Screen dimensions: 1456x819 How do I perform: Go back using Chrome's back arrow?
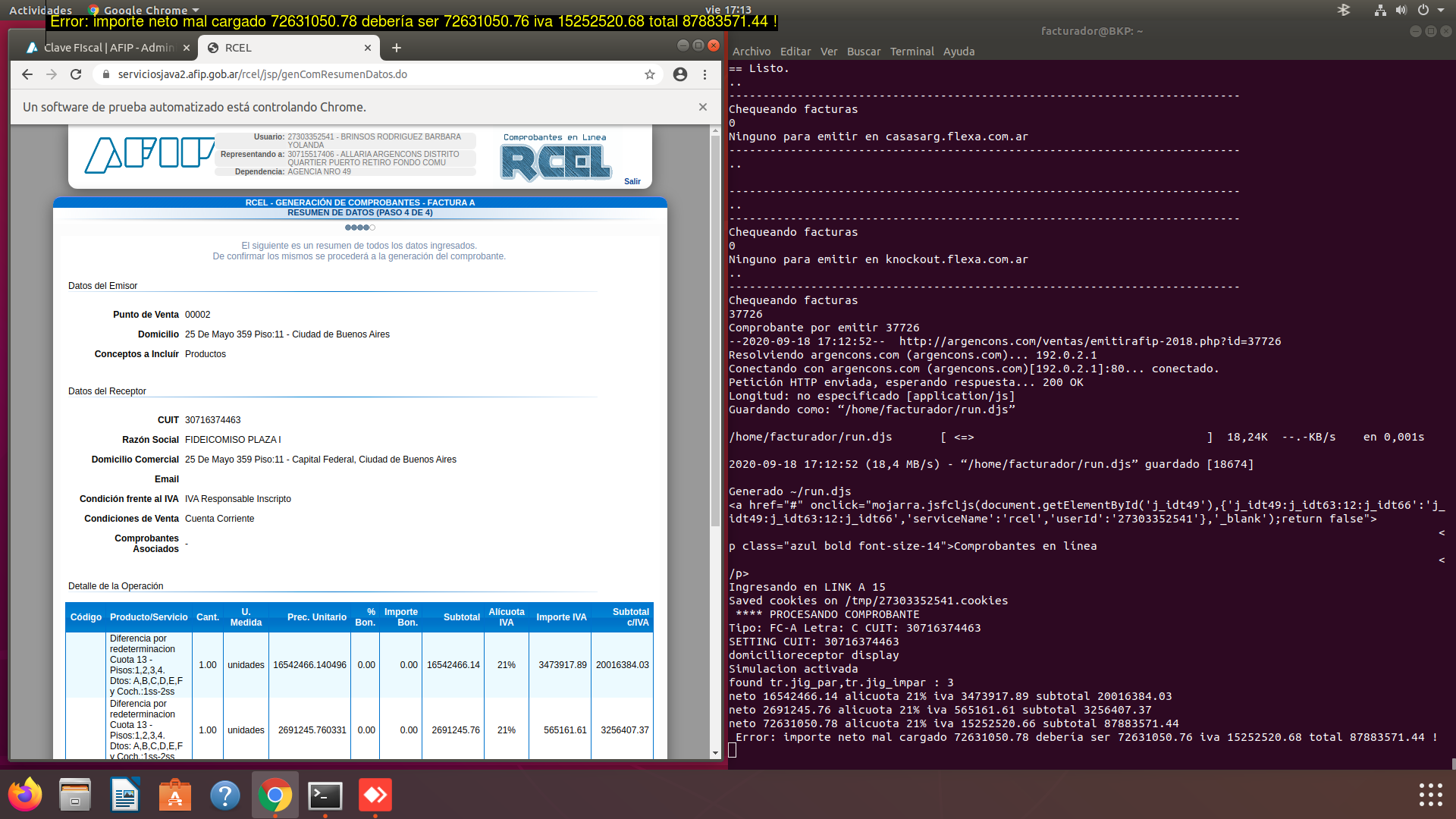click(27, 74)
